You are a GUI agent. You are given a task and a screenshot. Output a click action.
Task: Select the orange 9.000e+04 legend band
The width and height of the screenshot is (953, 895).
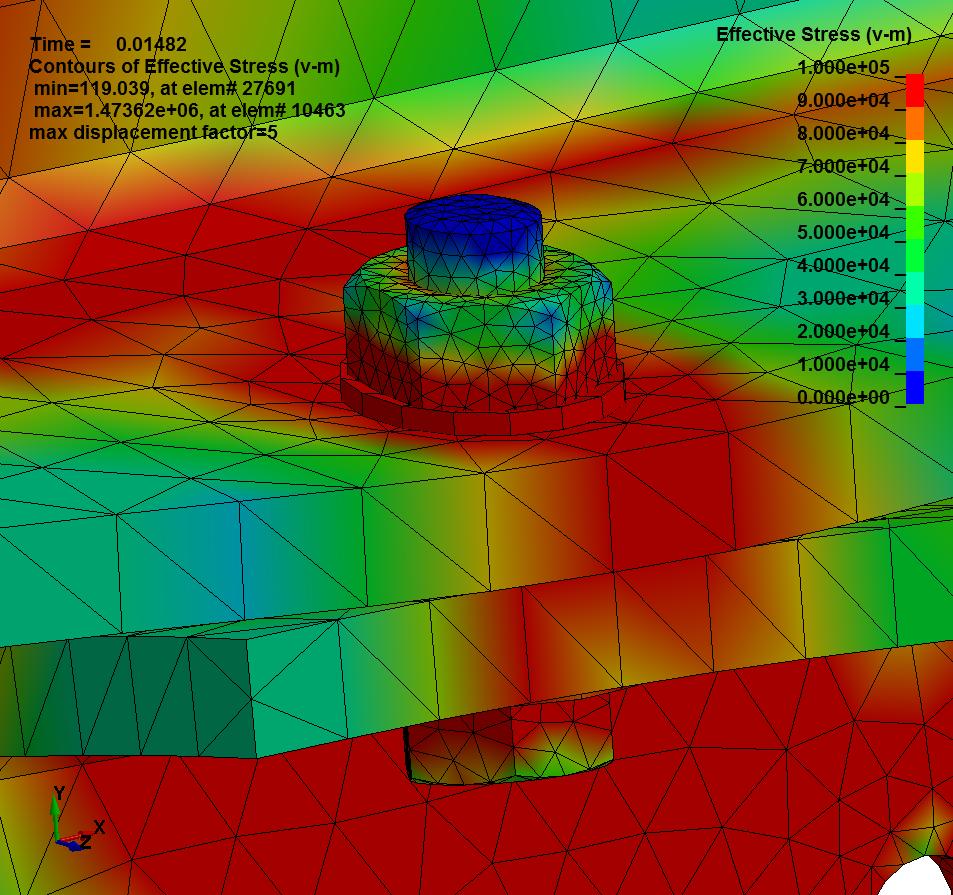915,122
